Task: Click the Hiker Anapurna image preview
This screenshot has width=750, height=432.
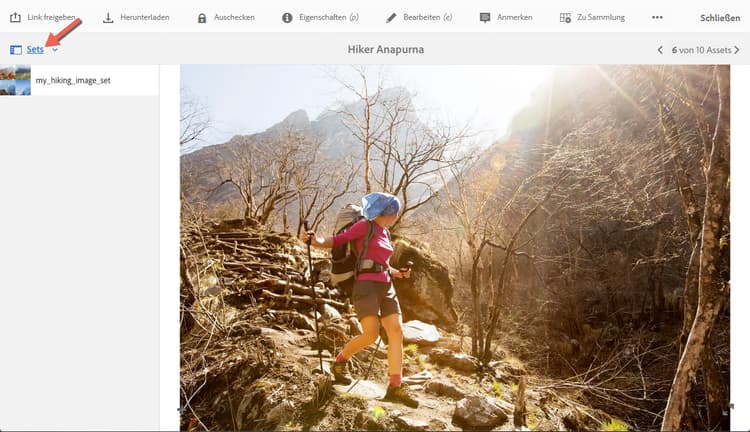Action: pos(455,248)
